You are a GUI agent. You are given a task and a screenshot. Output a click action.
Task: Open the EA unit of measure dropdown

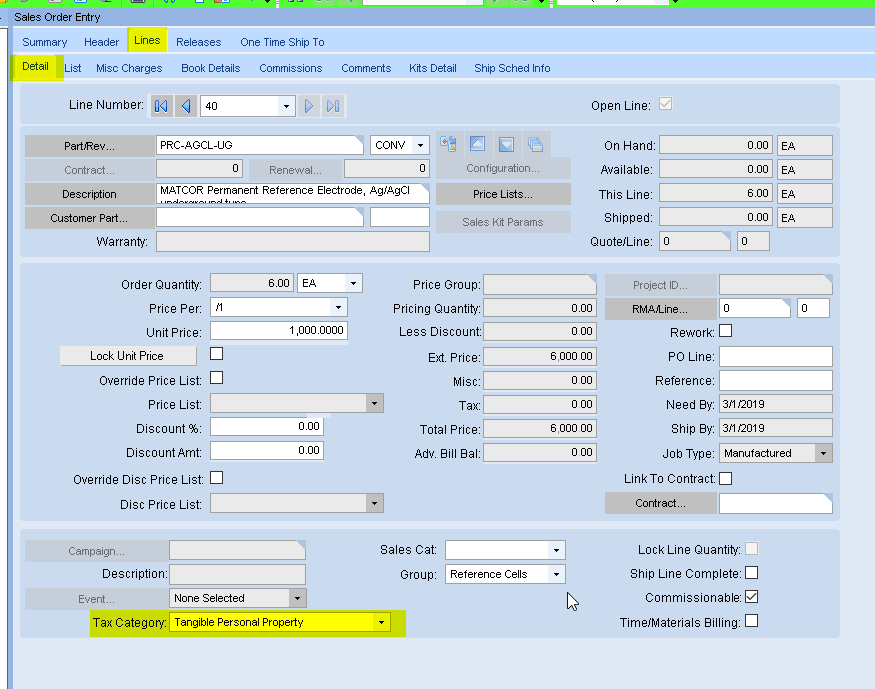pyautogui.click(x=353, y=283)
